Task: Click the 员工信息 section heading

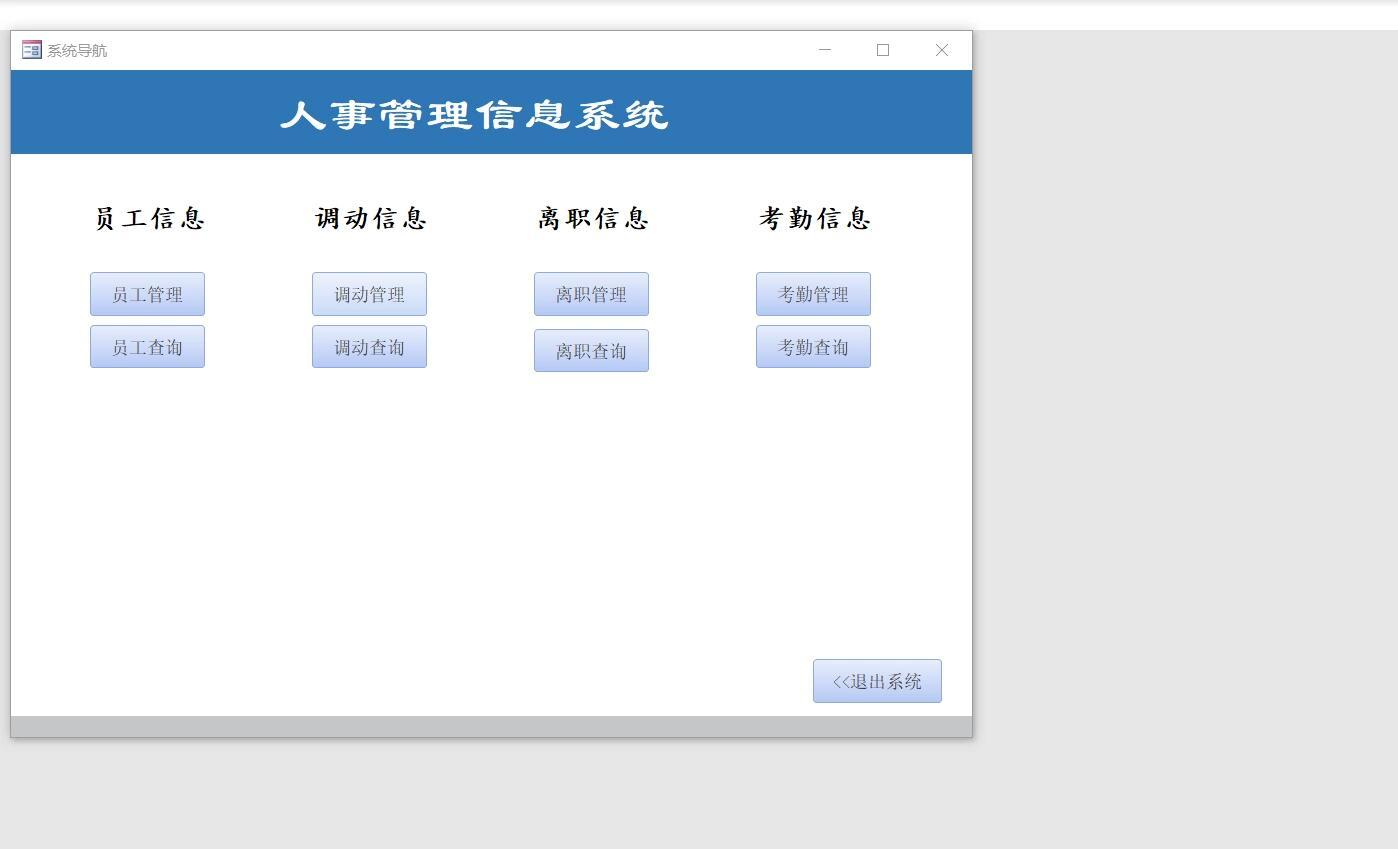Action: coord(150,218)
